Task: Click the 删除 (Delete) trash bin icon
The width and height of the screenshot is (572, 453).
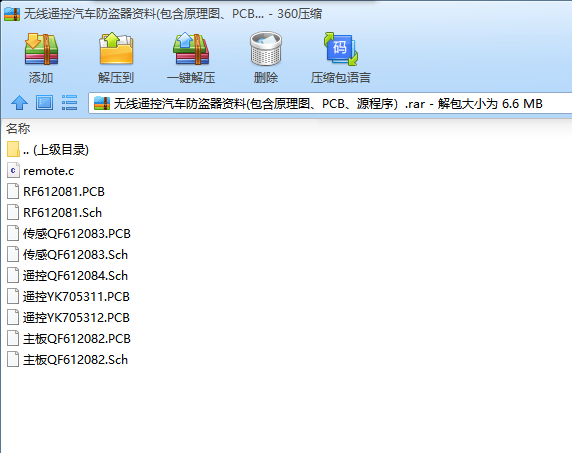Action: [266, 49]
